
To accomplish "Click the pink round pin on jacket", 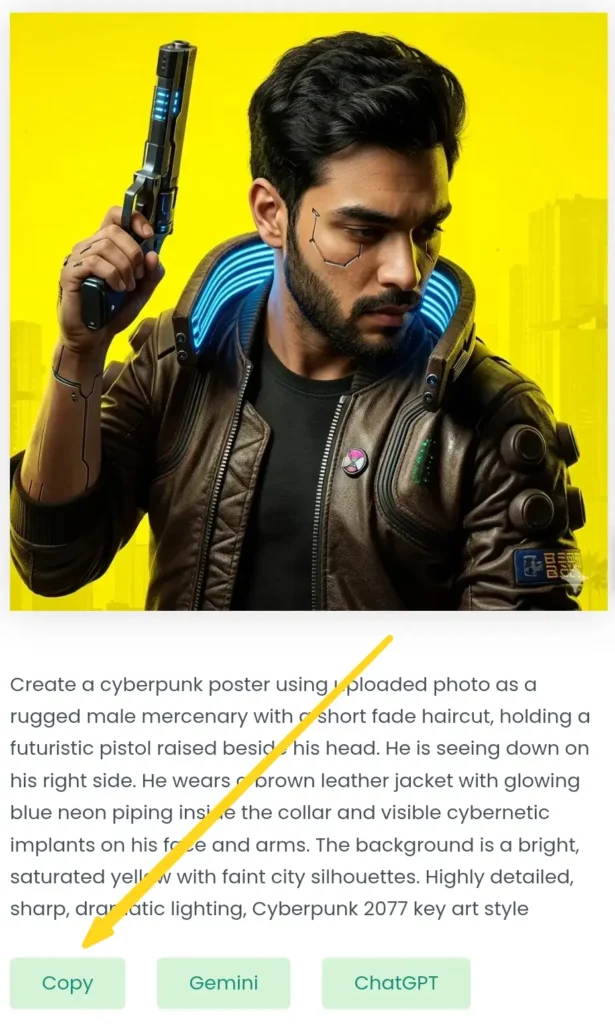I will click(355, 462).
